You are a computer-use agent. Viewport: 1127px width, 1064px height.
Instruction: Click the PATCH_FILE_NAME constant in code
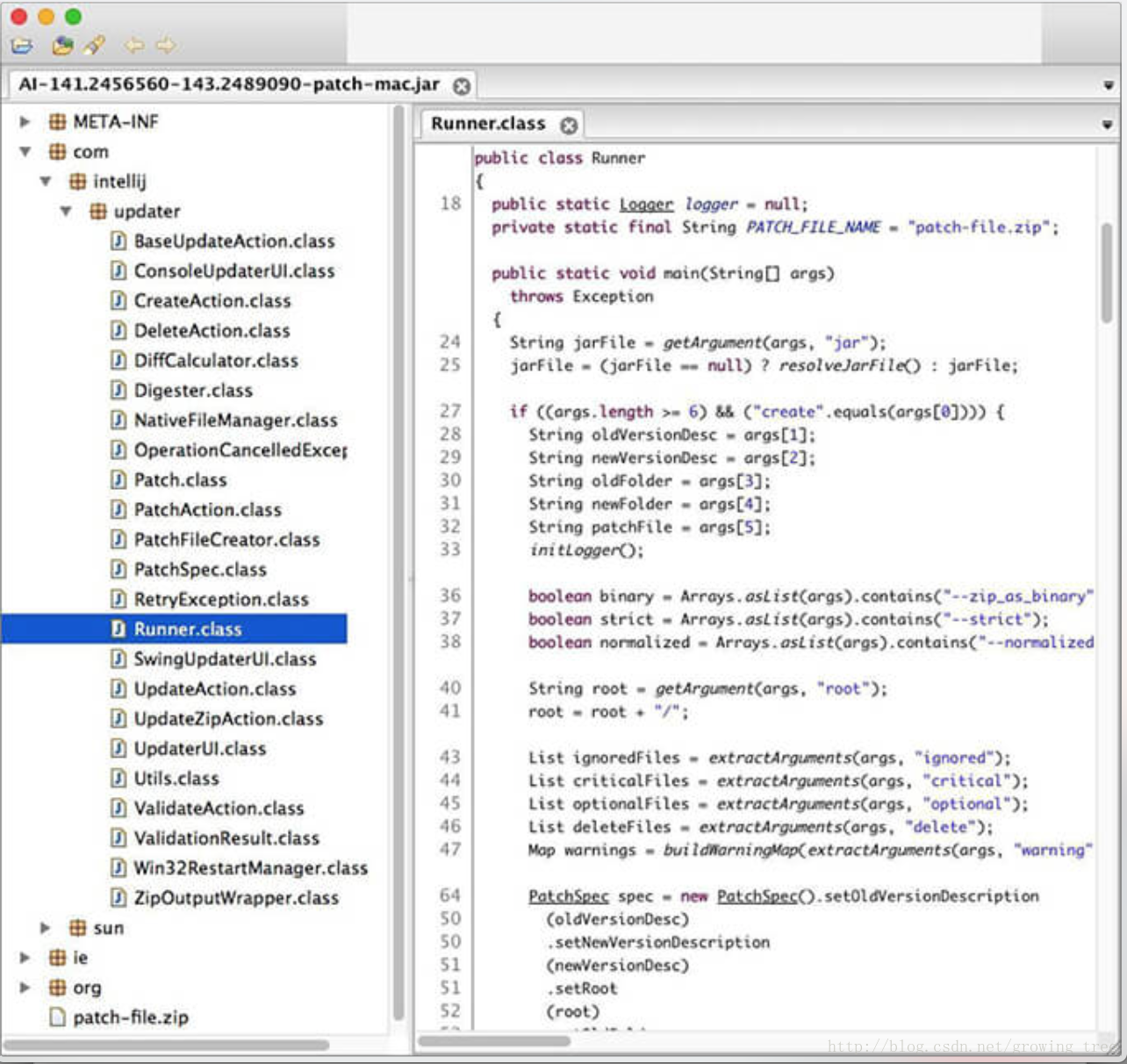[813, 227]
